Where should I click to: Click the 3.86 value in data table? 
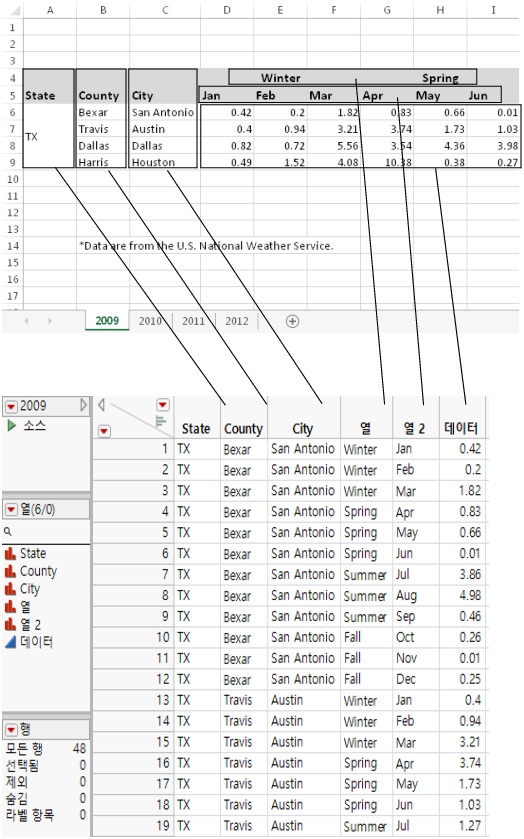pos(470,575)
